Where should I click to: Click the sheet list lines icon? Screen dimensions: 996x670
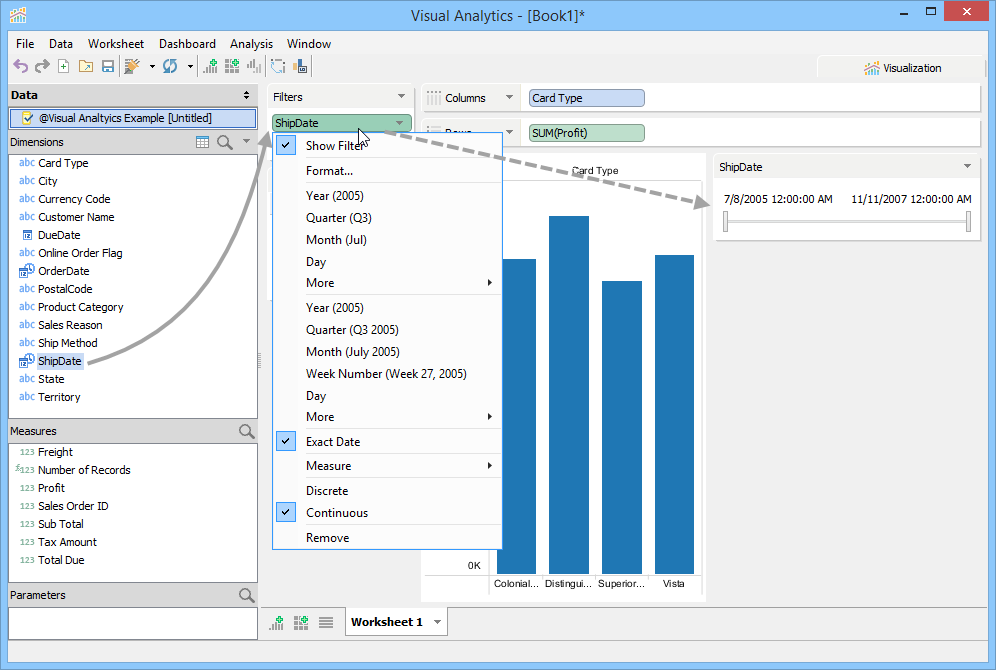pos(326,622)
